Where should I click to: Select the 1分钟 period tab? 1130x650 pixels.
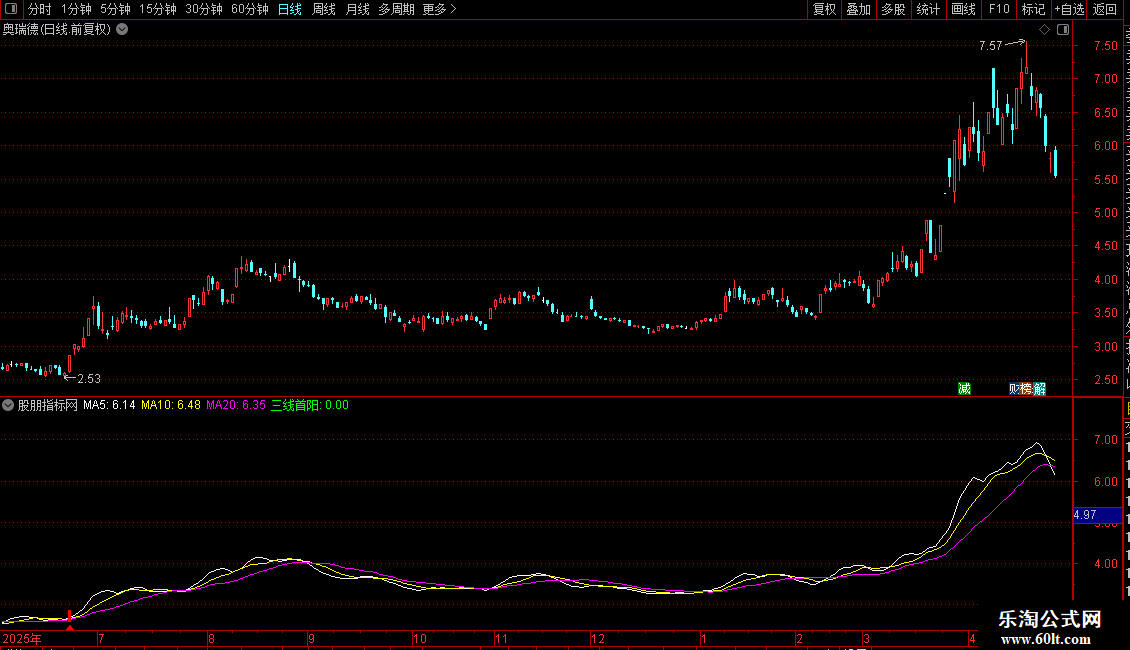click(76, 9)
